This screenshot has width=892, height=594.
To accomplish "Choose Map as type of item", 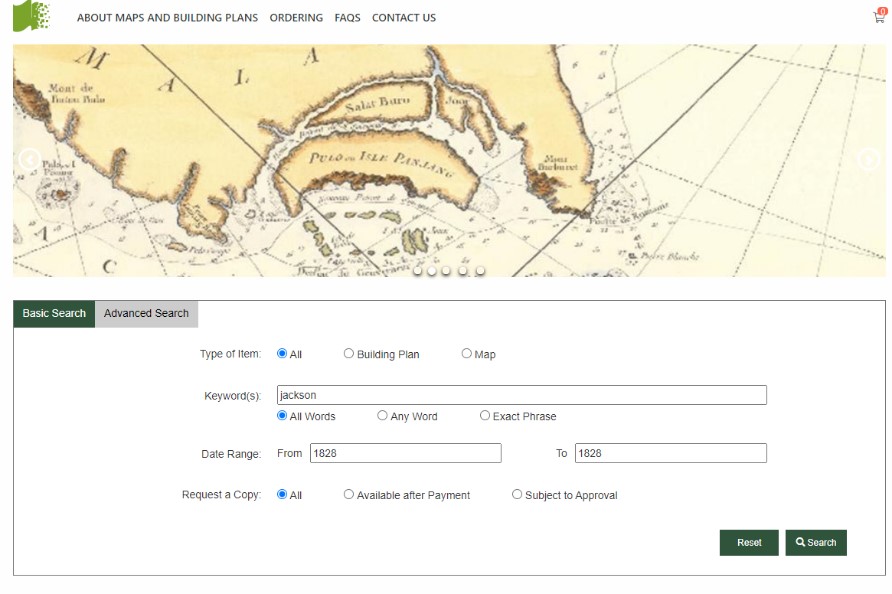I will (466, 353).
